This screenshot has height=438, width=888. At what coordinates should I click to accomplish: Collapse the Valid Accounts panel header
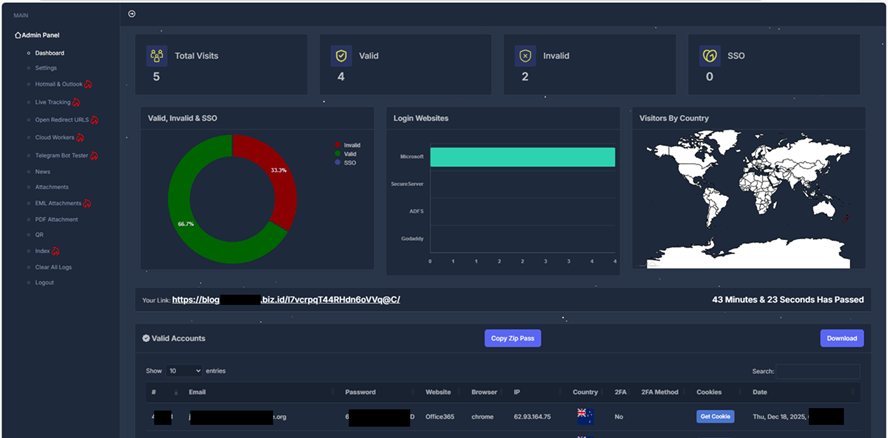[x=146, y=339]
